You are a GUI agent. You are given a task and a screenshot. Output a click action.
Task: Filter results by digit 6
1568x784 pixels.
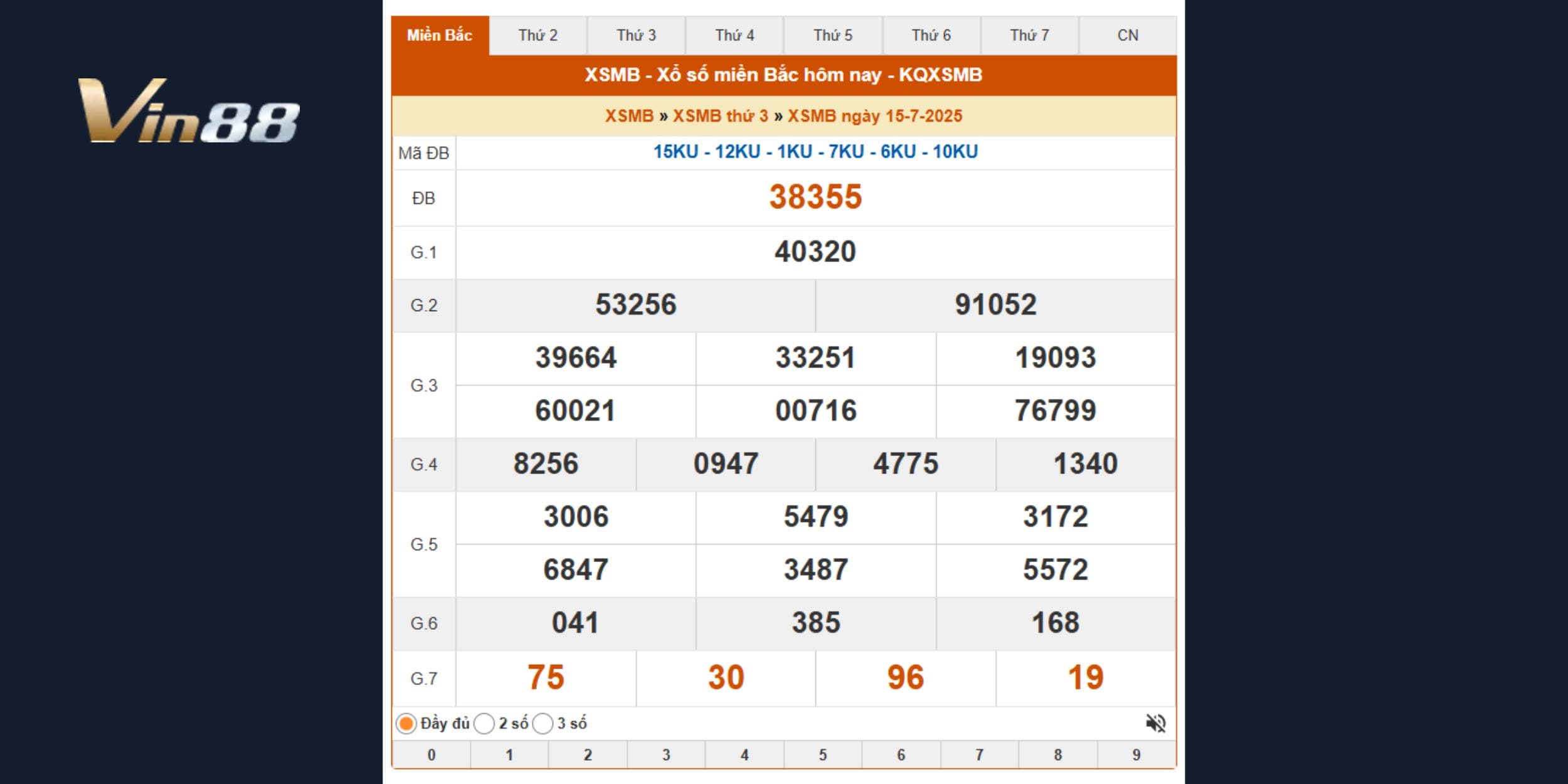pyautogui.click(x=901, y=755)
